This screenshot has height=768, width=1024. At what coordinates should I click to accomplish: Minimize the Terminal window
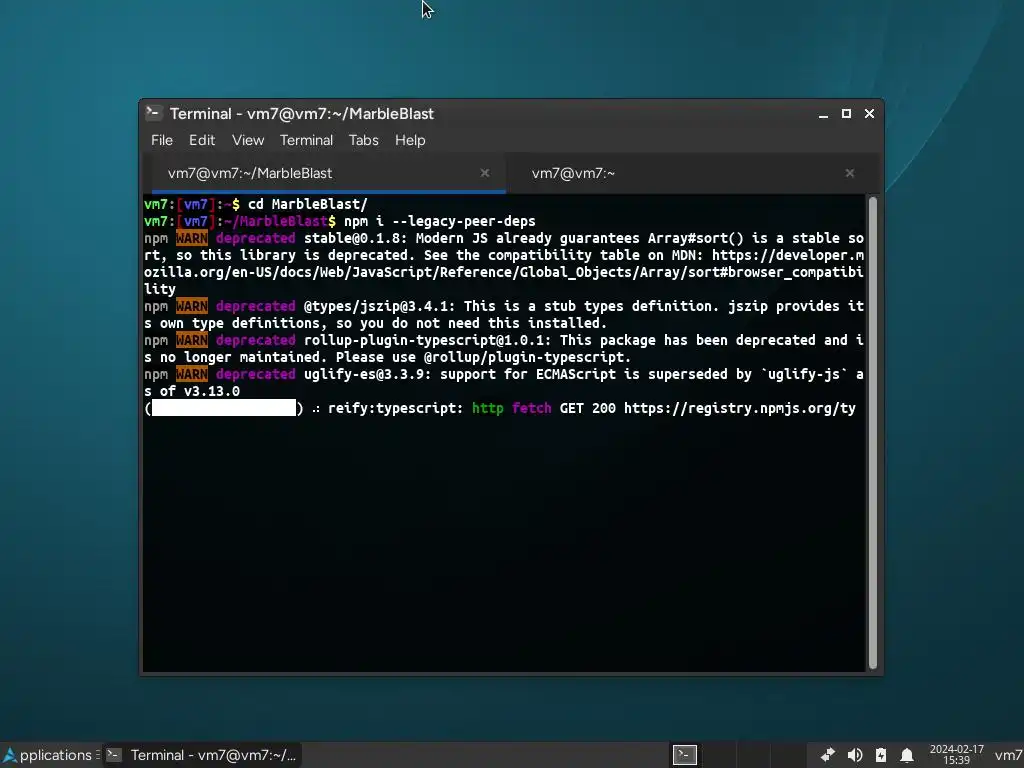(824, 114)
